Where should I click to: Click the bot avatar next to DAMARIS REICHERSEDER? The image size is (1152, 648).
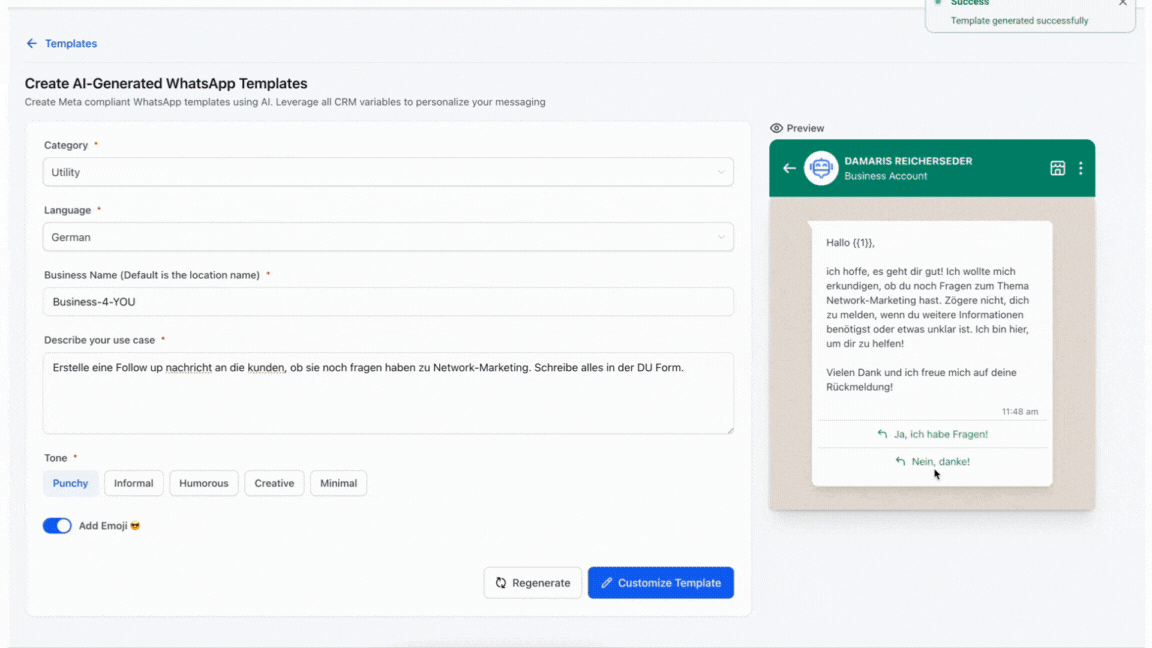[x=821, y=168]
